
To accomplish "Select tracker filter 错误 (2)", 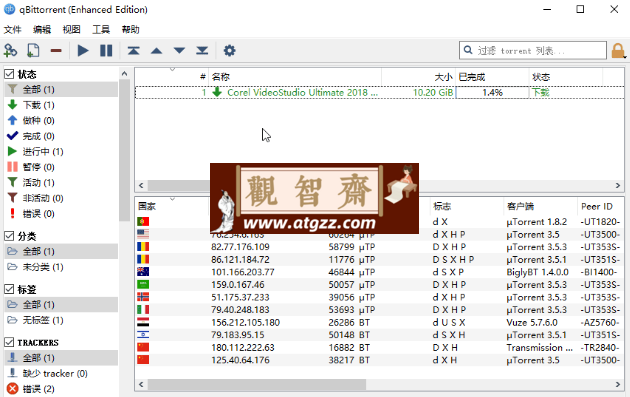I will [61, 389].
